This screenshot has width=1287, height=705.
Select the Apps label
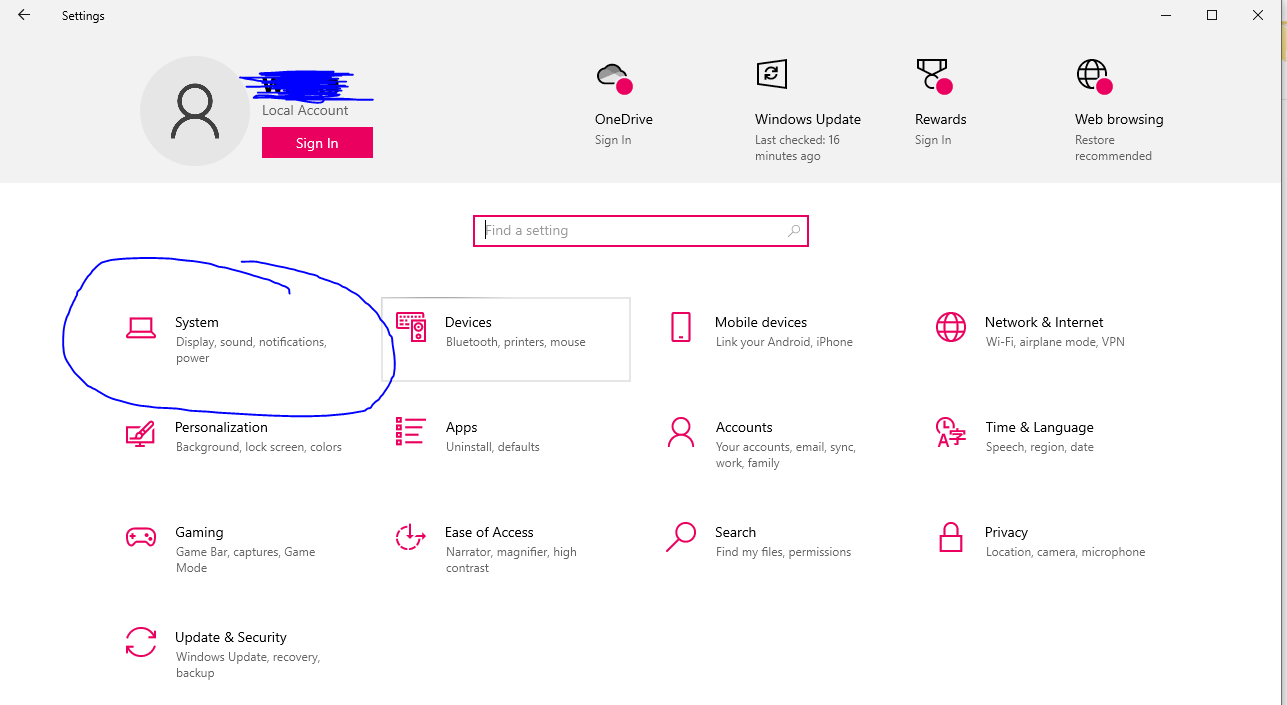462,427
